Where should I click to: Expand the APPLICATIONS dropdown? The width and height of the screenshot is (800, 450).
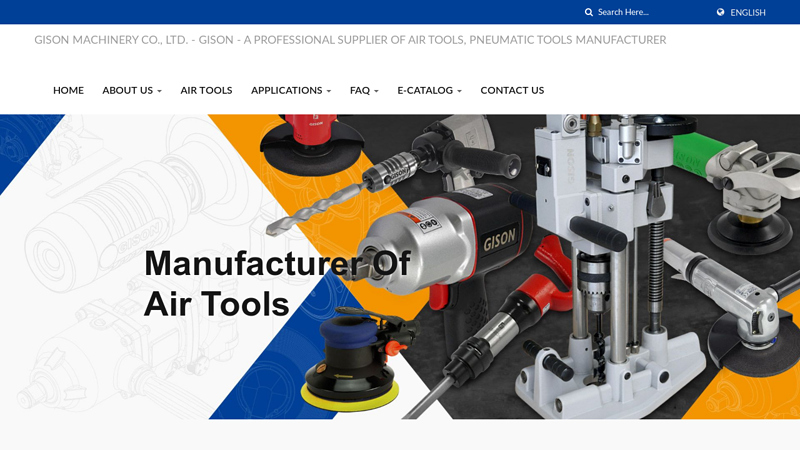(x=291, y=90)
